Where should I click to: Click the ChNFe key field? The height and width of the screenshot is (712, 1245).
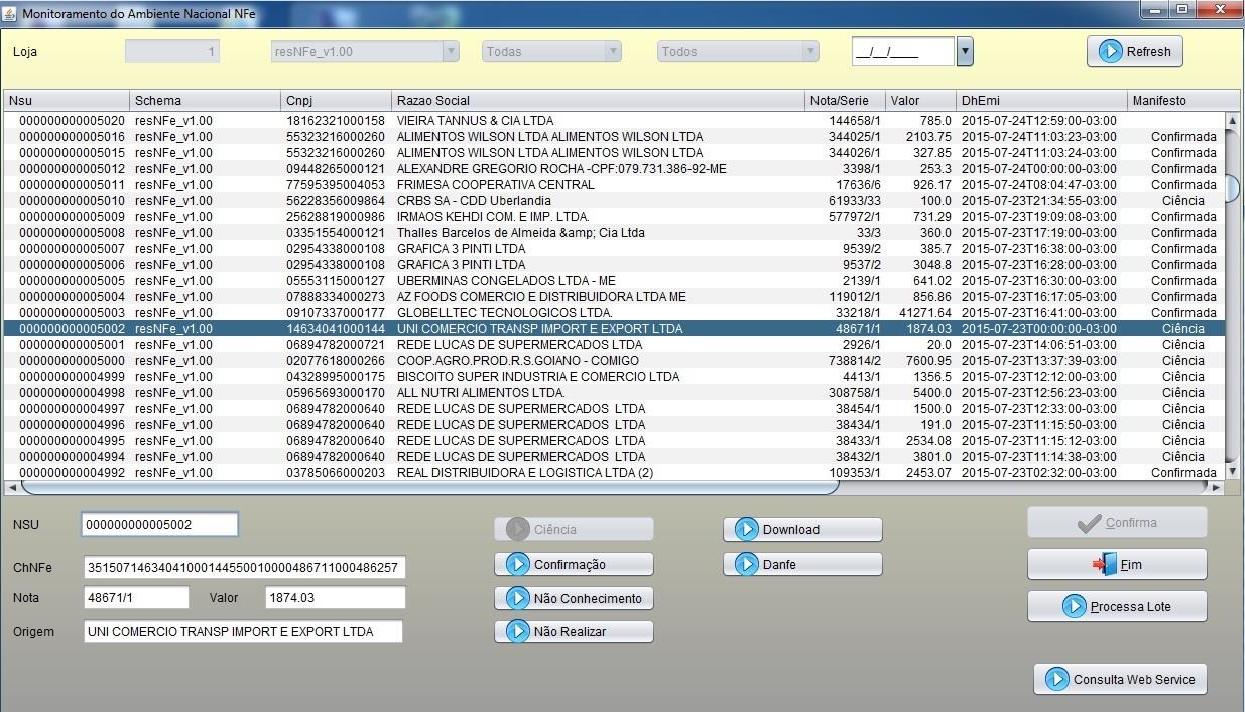coord(245,567)
